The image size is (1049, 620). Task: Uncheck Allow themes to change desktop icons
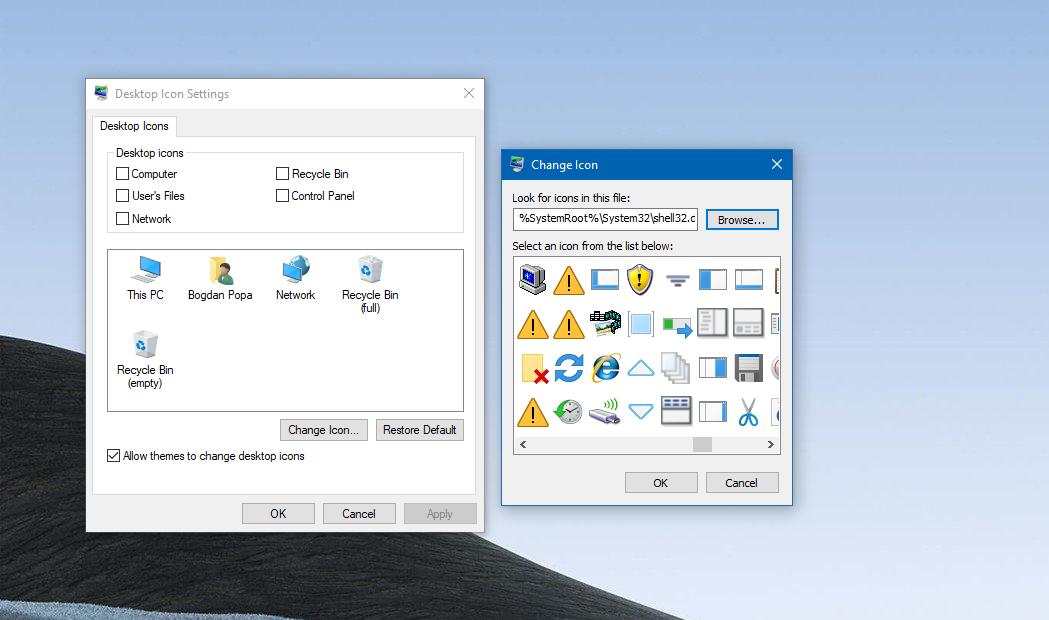114,456
